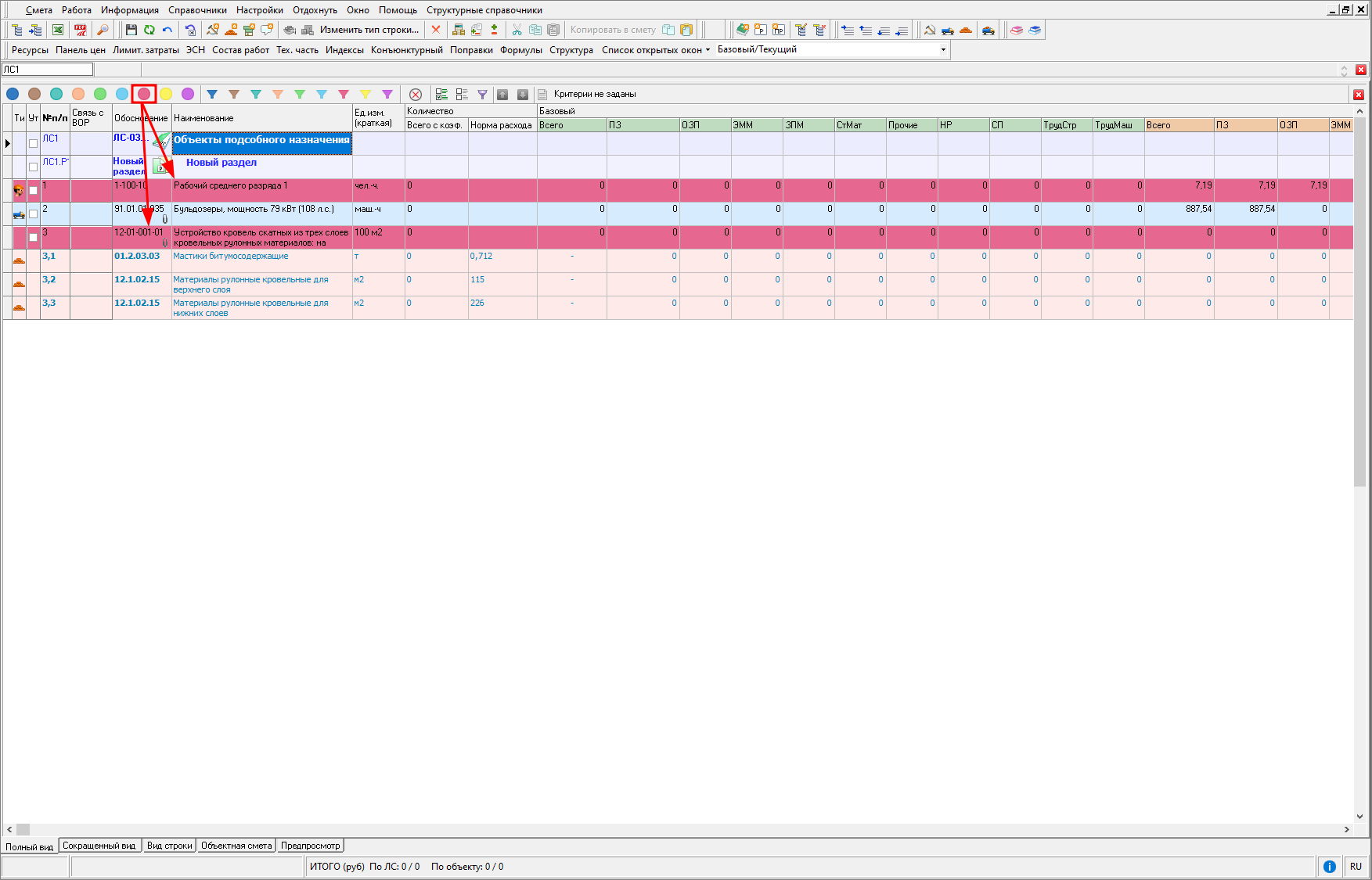Click the blue info icon in status bar
This screenshot has height=880, width=1372.
[x=1329, y=866]
